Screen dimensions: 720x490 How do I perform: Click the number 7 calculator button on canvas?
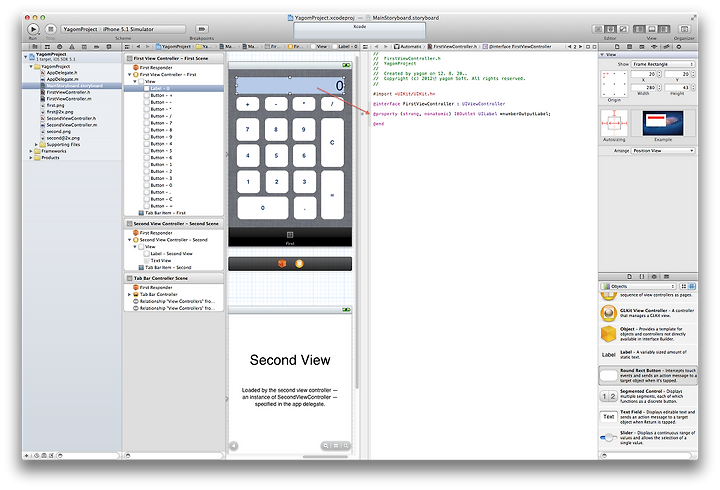click(248, 129)
